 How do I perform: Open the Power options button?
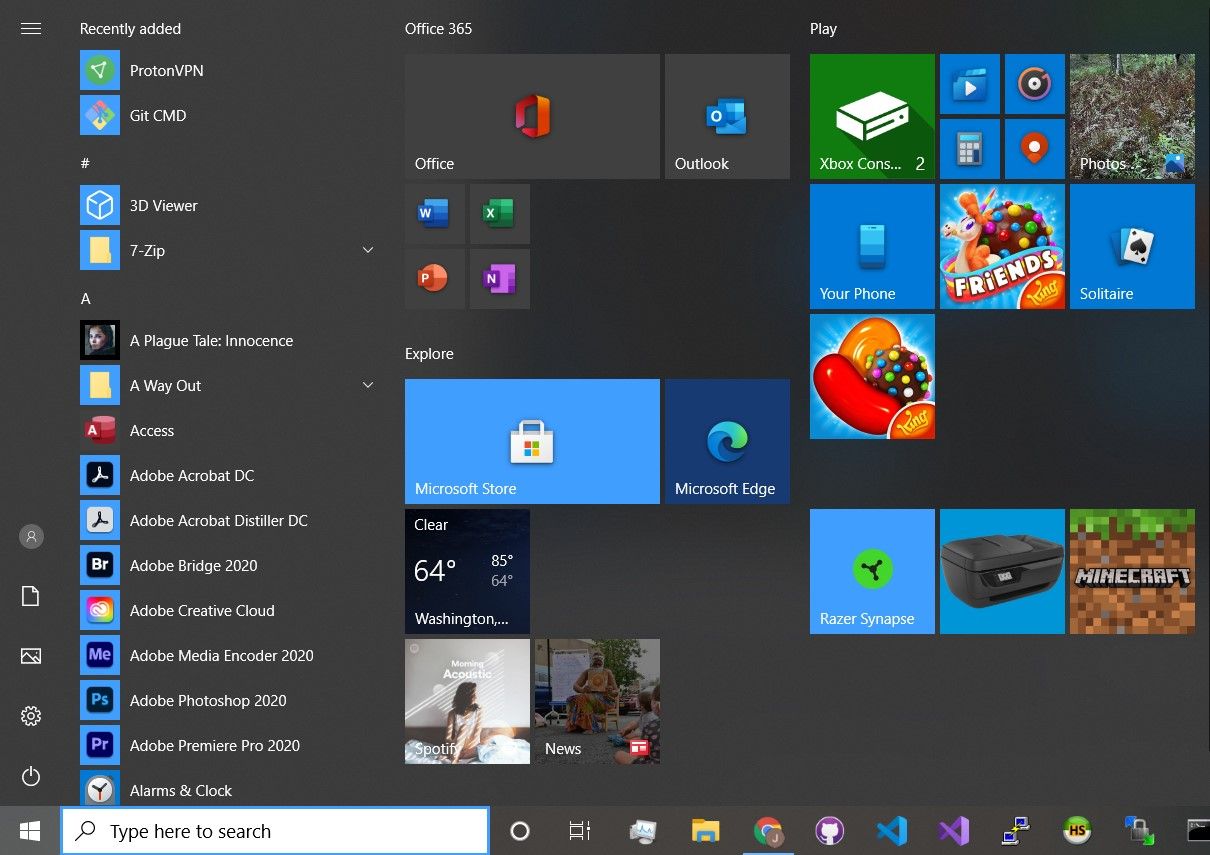pos(31,776)
